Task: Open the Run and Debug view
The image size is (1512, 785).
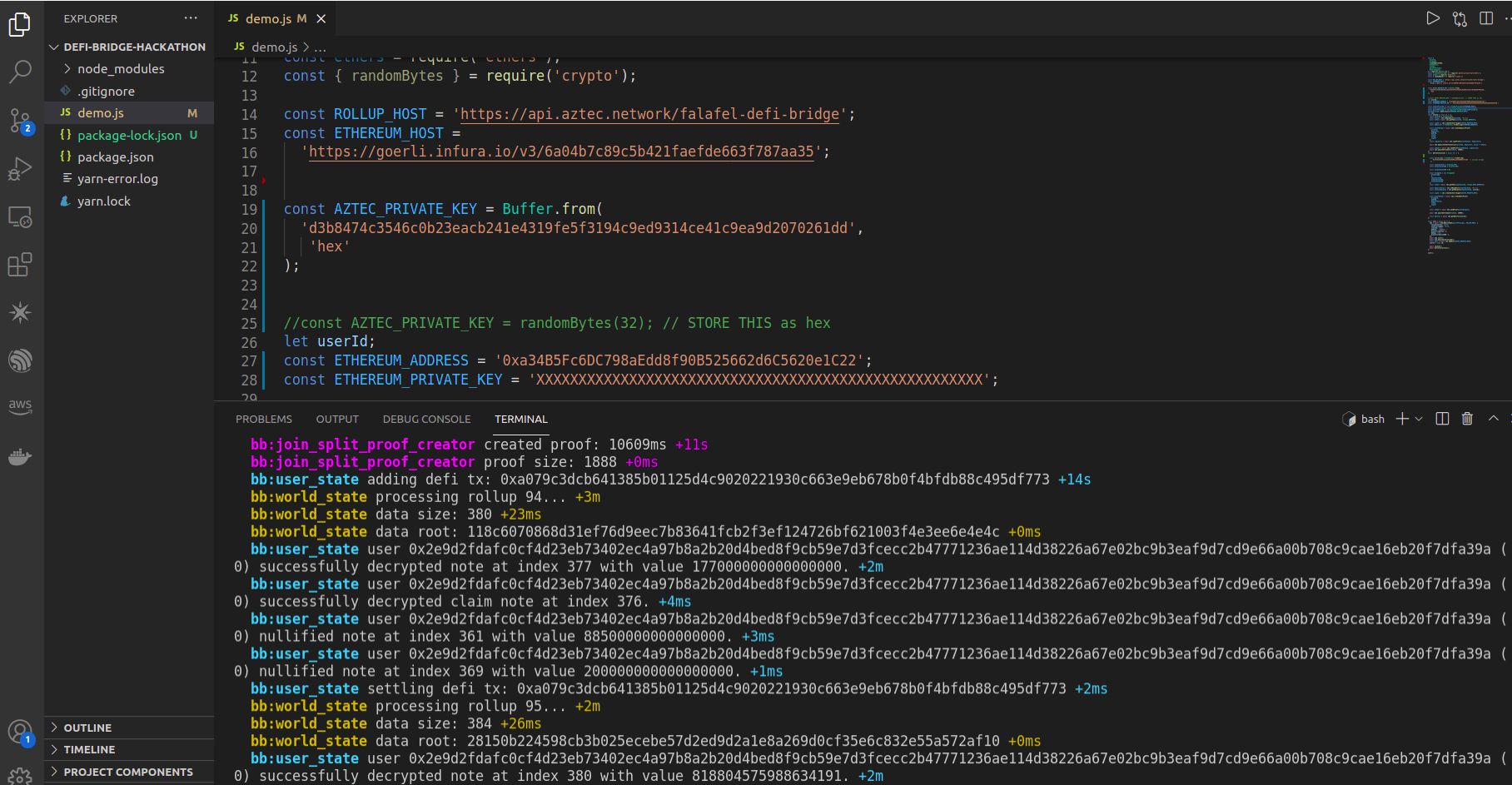Action: [20, 169]
